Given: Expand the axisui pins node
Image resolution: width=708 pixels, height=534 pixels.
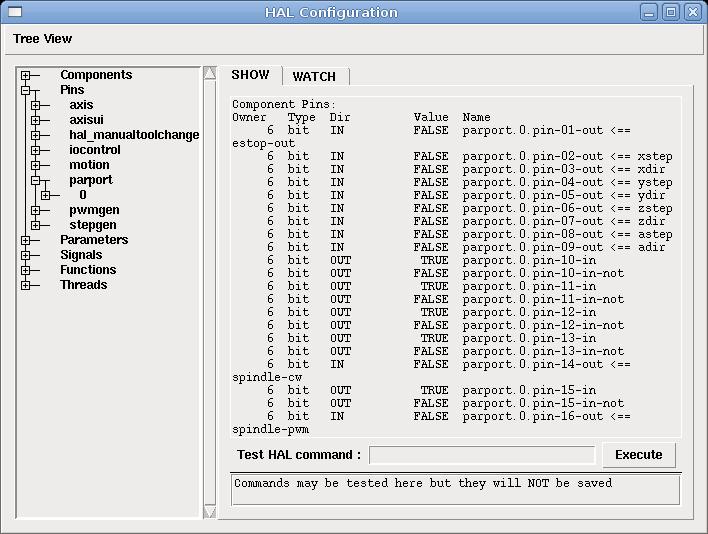Looking at the screenshot, I should click(x=36, y=120).
